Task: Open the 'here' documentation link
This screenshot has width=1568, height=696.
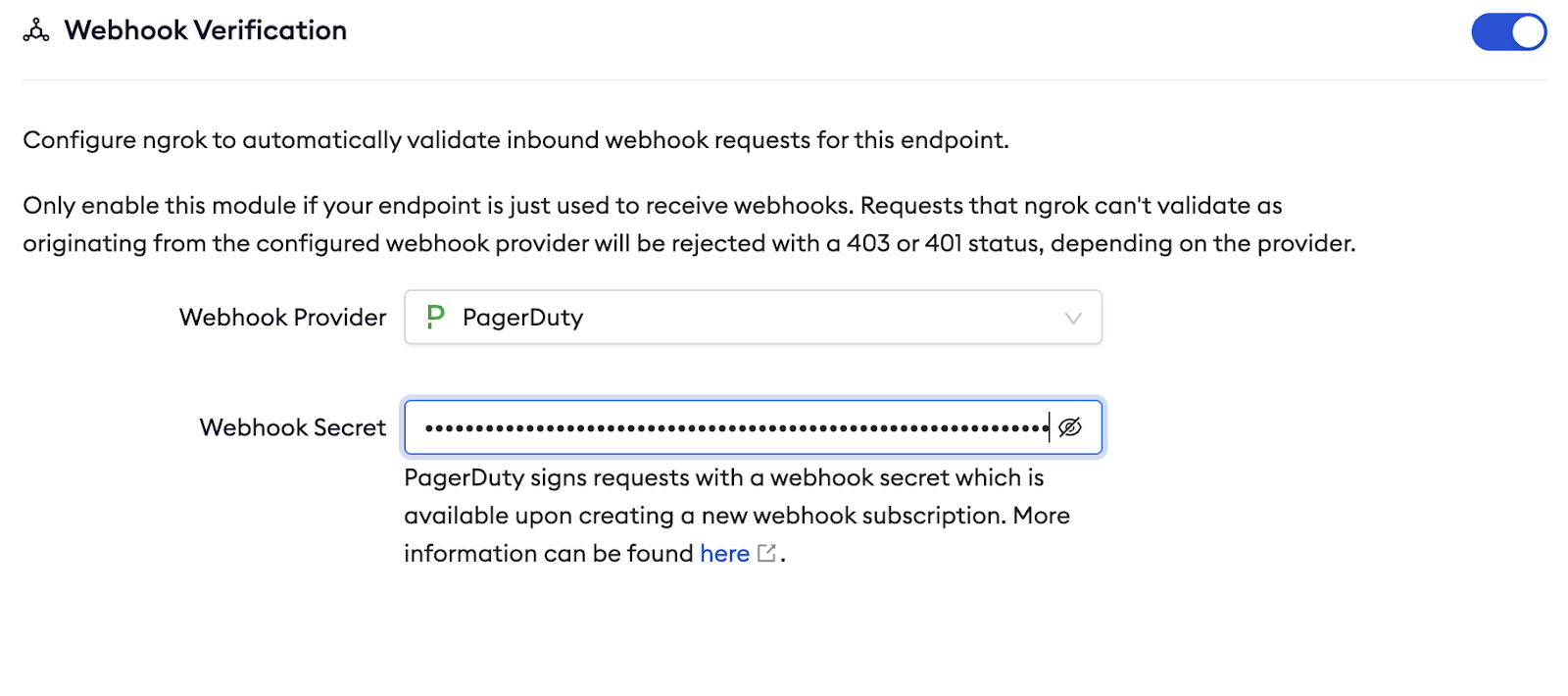Action: tap(724, 554)
